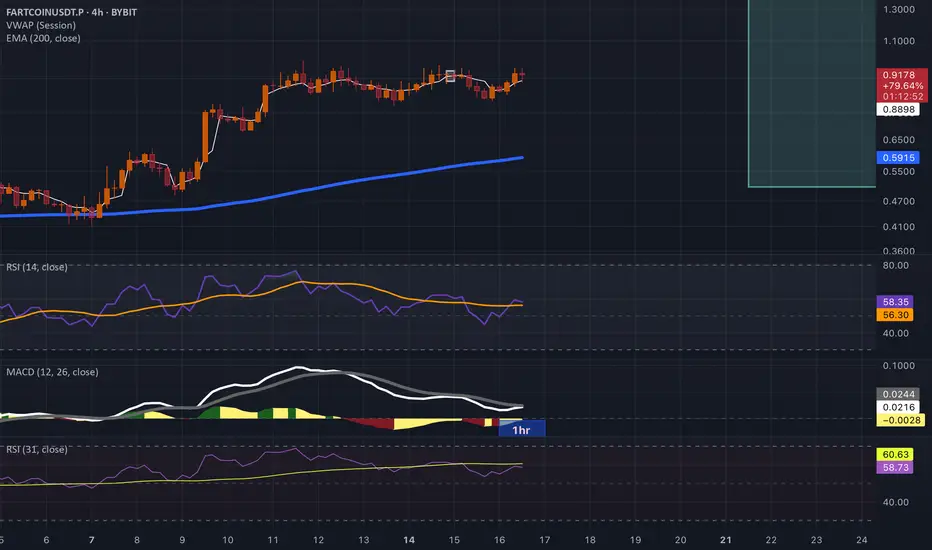
Task: Click the white 0.0216 MACD value label
Action: (x=898, y=407)
